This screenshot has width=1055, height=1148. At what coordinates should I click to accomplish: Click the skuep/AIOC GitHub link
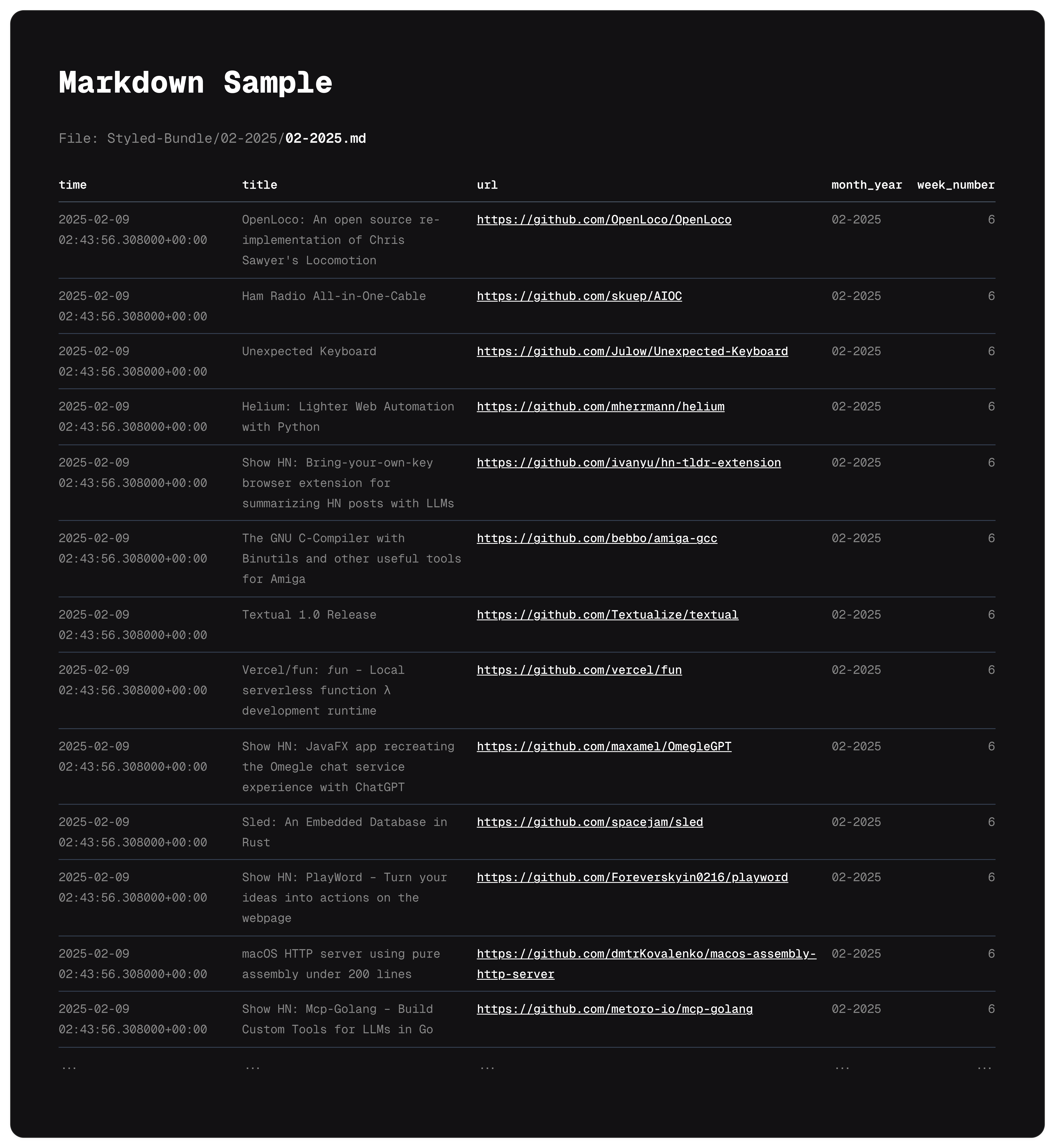tap(579, 296)
